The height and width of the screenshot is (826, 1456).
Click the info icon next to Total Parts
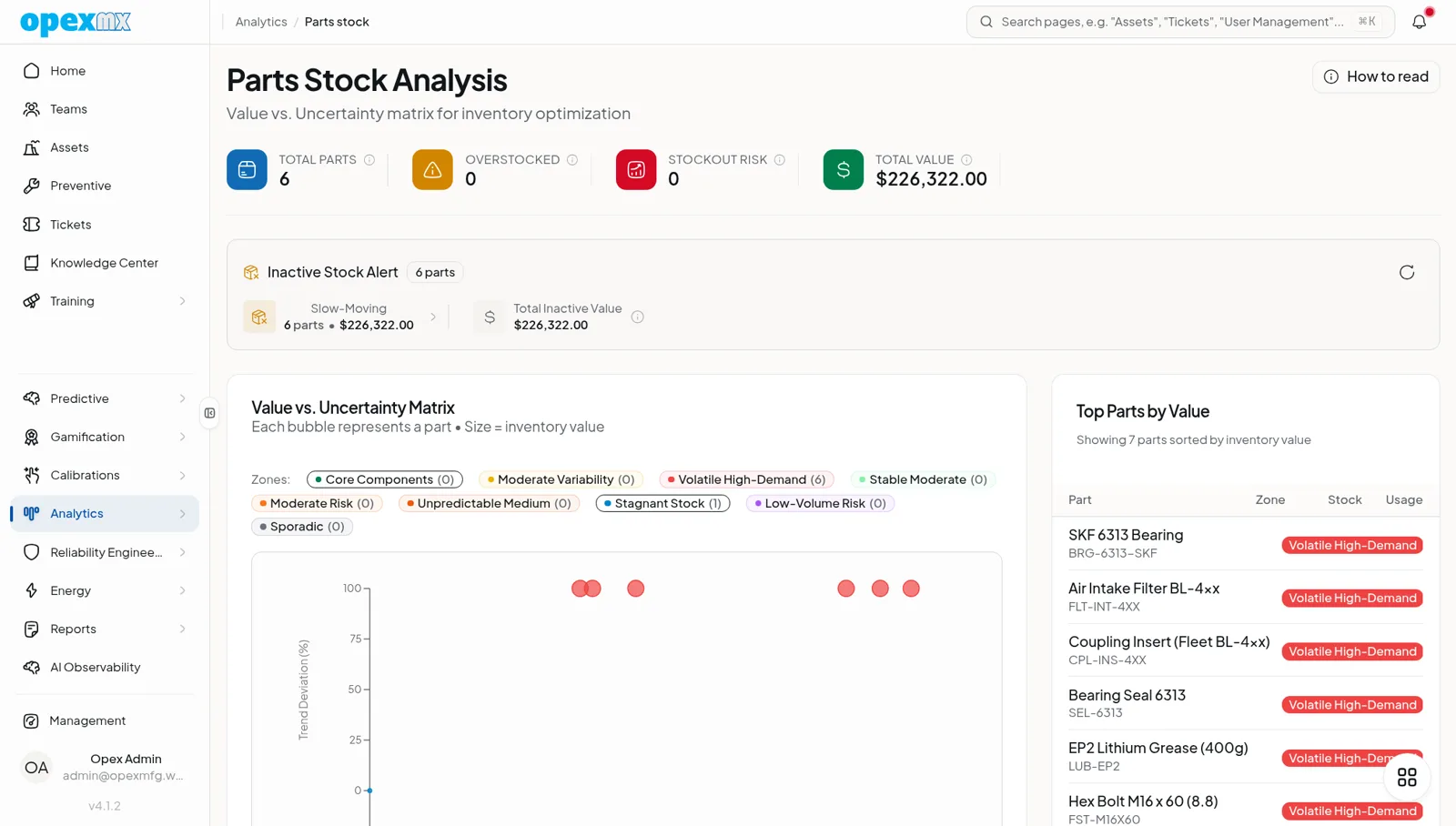click(369, 160)
